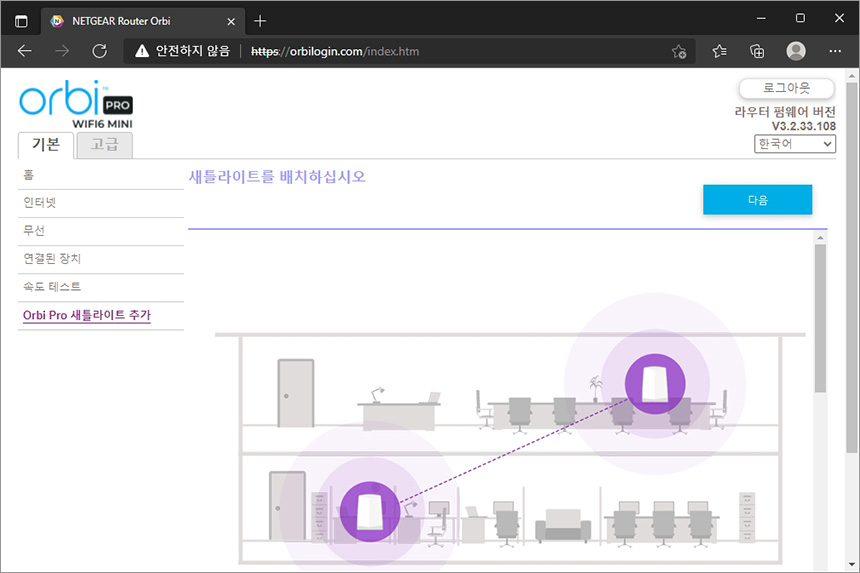Open the browser profile avatar
Image resolution: width=860 pixels, height=573 pixels.
coord(796,51)
